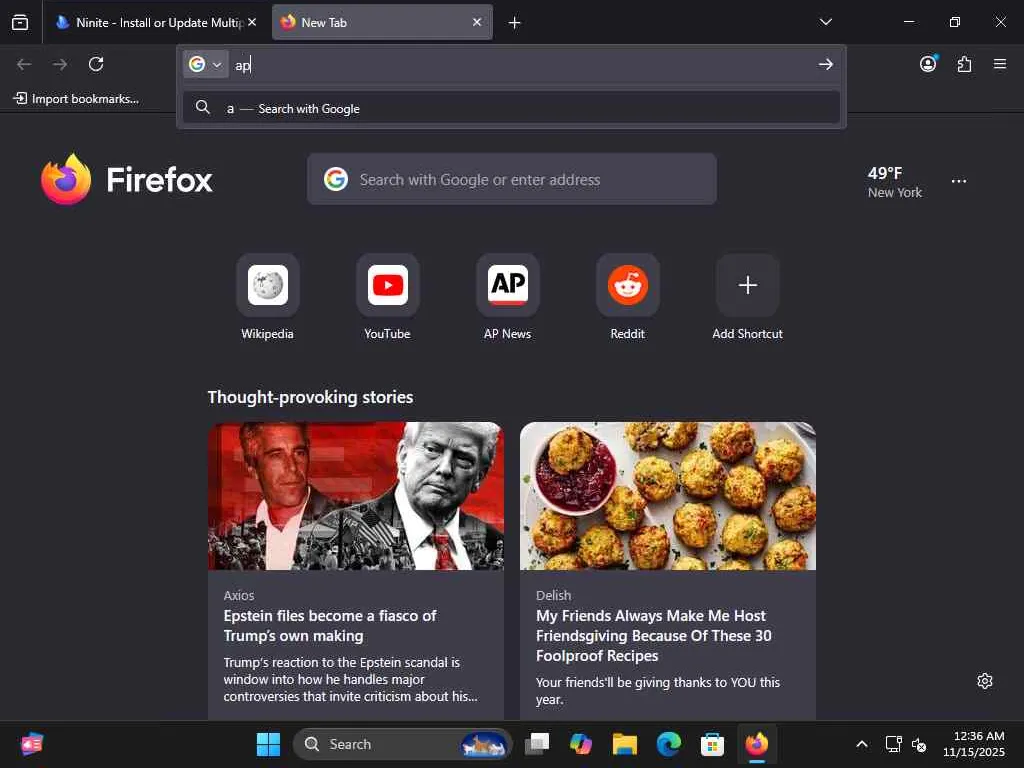Image resolution: width=1024 pixels, height=768 pixels.
Task: Reload the current page
Action: click(x=96, y=64)
